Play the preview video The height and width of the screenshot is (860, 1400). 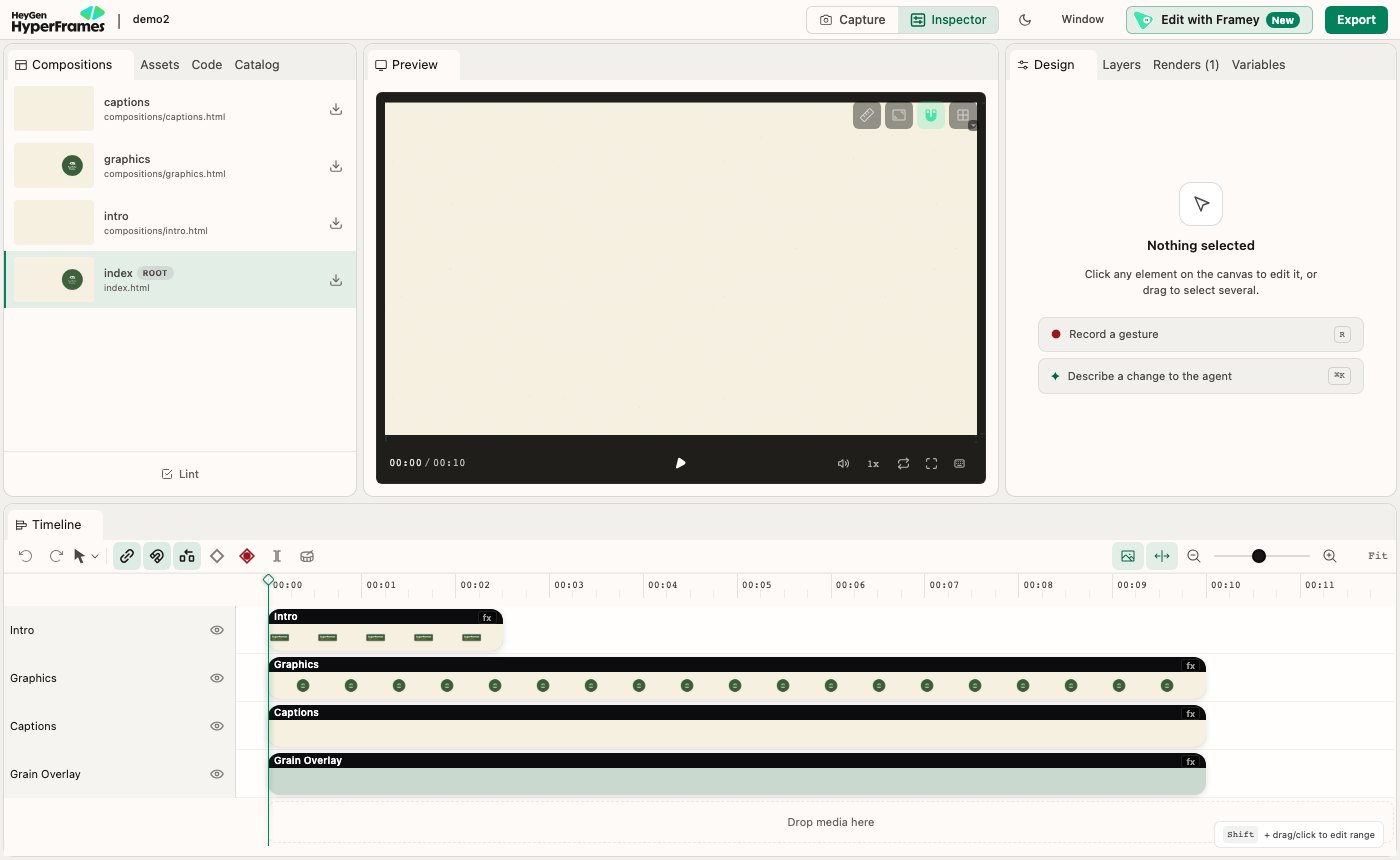tap(681, 463)
